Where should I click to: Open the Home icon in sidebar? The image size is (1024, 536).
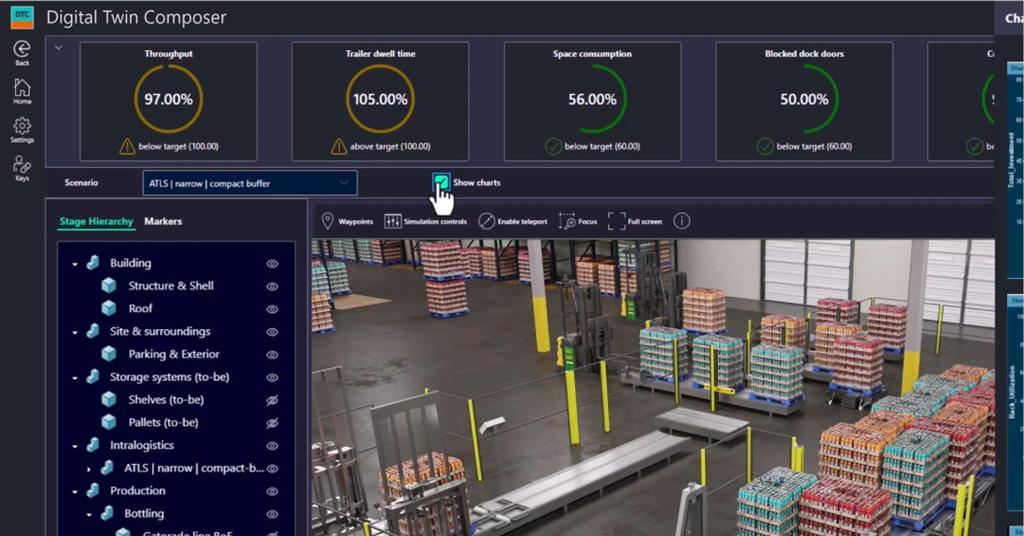tap(22, 87)
